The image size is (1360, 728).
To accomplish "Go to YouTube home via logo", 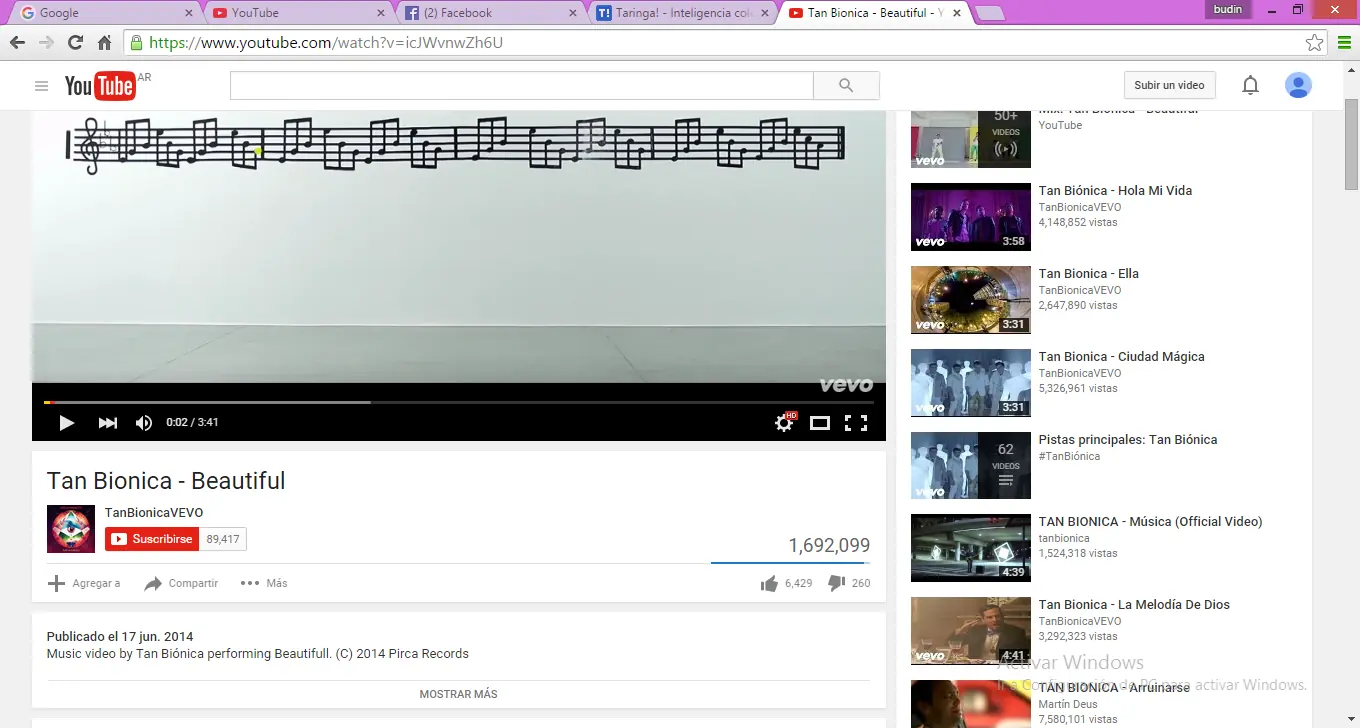I will pyautogui.click(x=100, y=86).
